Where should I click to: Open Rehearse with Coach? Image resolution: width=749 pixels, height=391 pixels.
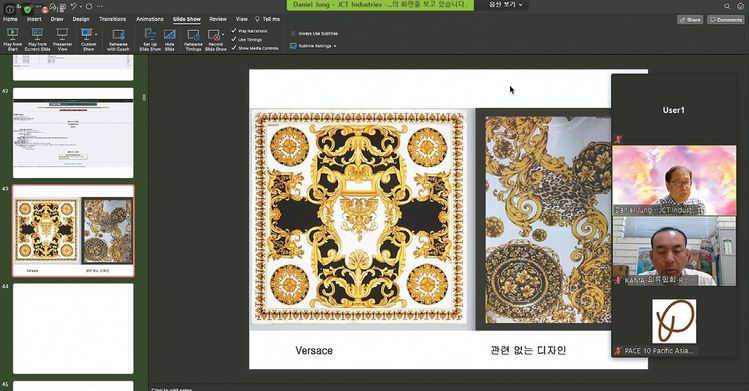tap(118, 39)
